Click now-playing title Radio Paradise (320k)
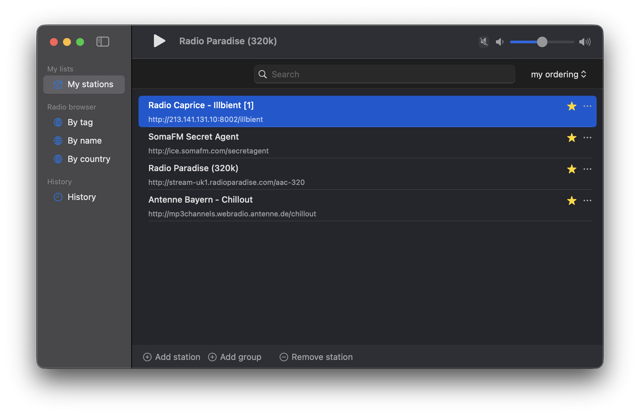Image resolution: width=640 pixels, height=417 pixels. point(228,41)
